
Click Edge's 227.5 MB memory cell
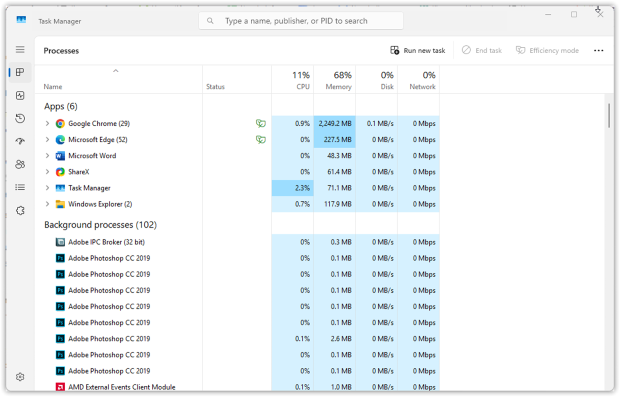[335, 140]
